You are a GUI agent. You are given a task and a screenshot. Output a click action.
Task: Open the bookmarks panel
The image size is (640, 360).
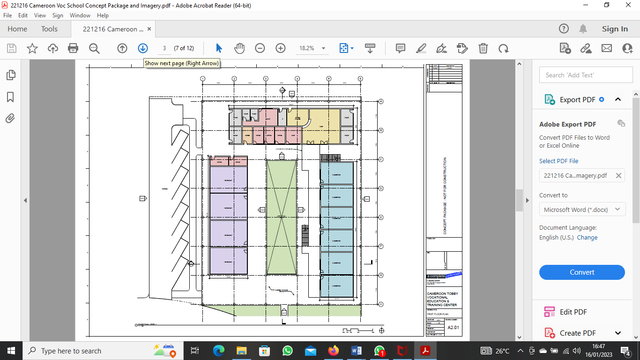pos(11,97)
